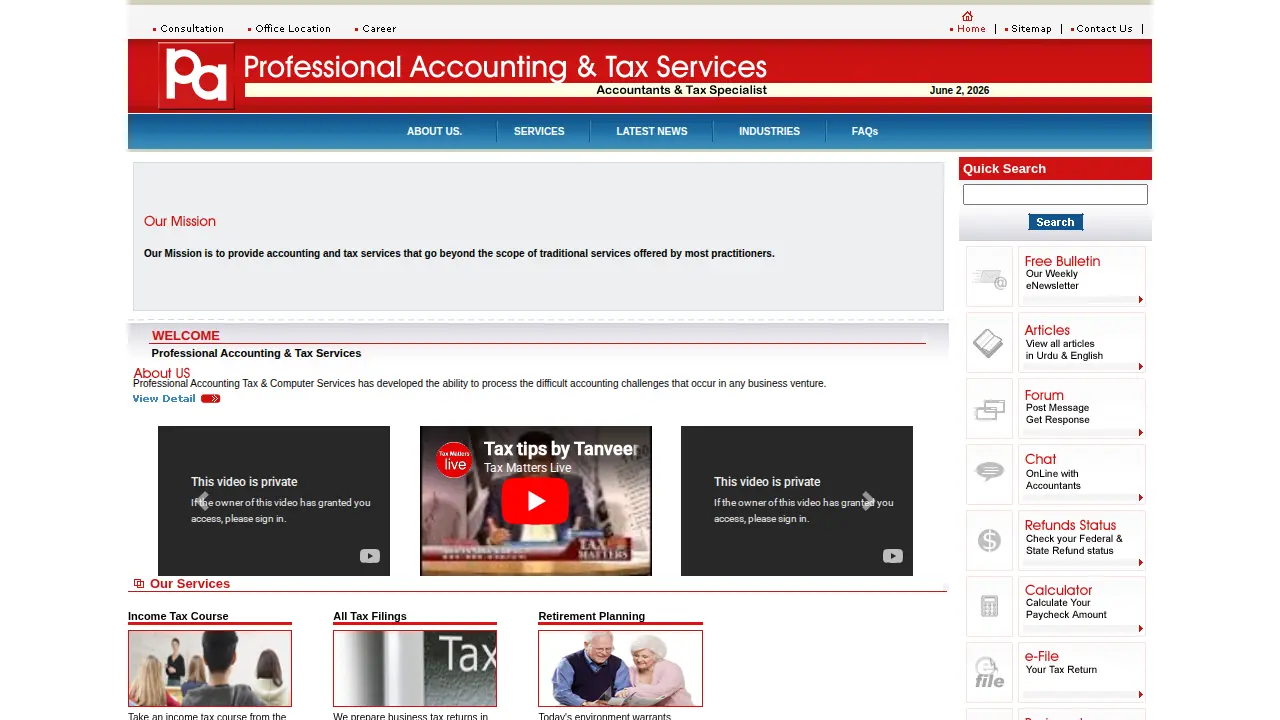Click the Forum red arrow
The height and width of the screenshot is (720, 1280).
click(x=1141, y=432)
